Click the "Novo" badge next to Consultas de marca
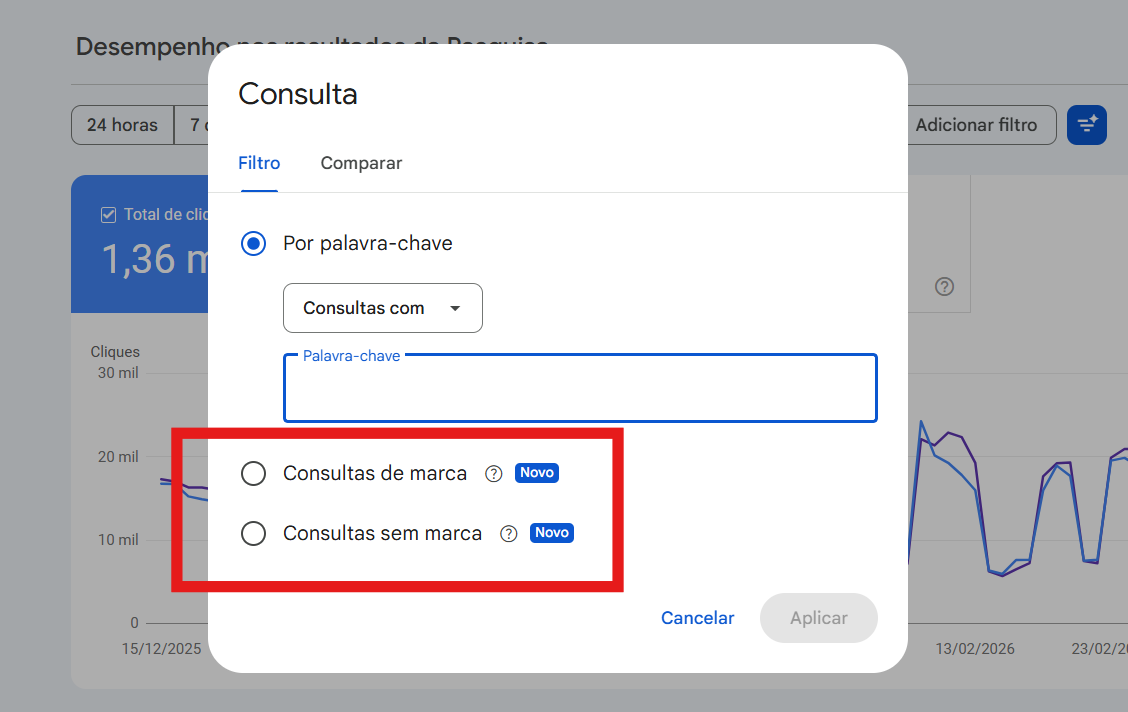This screenshot has height=712, width=1128. pos(536,473)
